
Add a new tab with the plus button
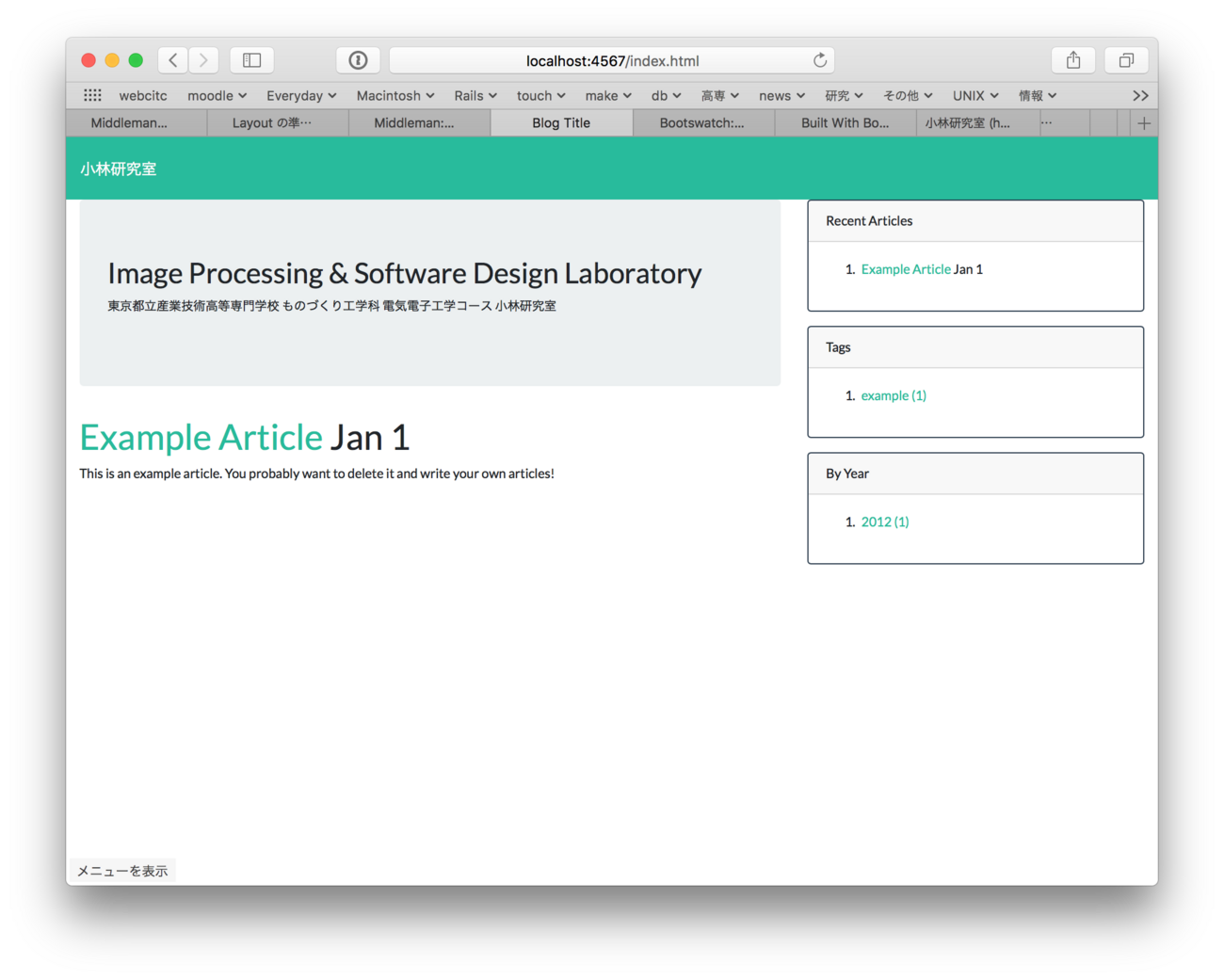pyautogui.click(x=1144, y=123)
